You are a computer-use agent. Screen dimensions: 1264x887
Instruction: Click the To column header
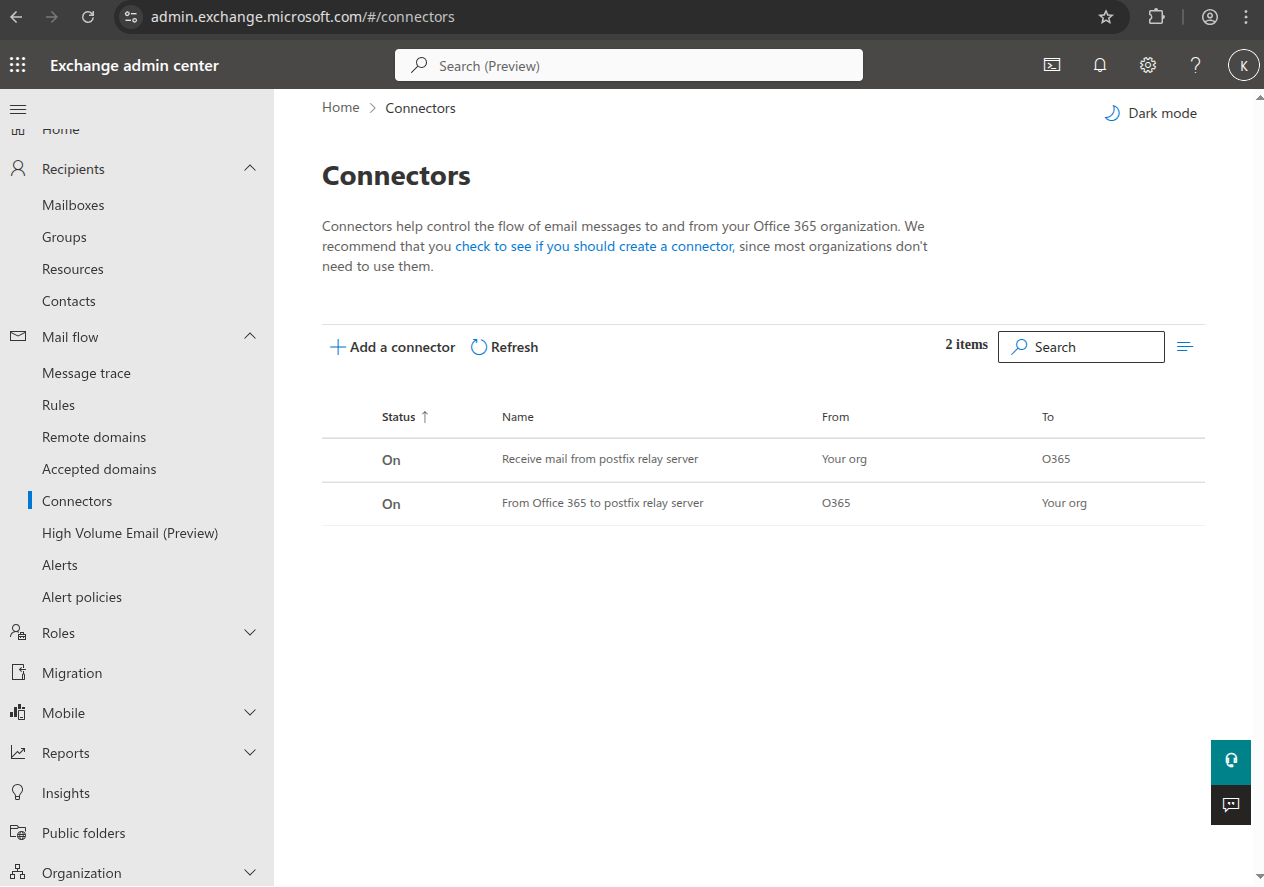point(1048,417)
